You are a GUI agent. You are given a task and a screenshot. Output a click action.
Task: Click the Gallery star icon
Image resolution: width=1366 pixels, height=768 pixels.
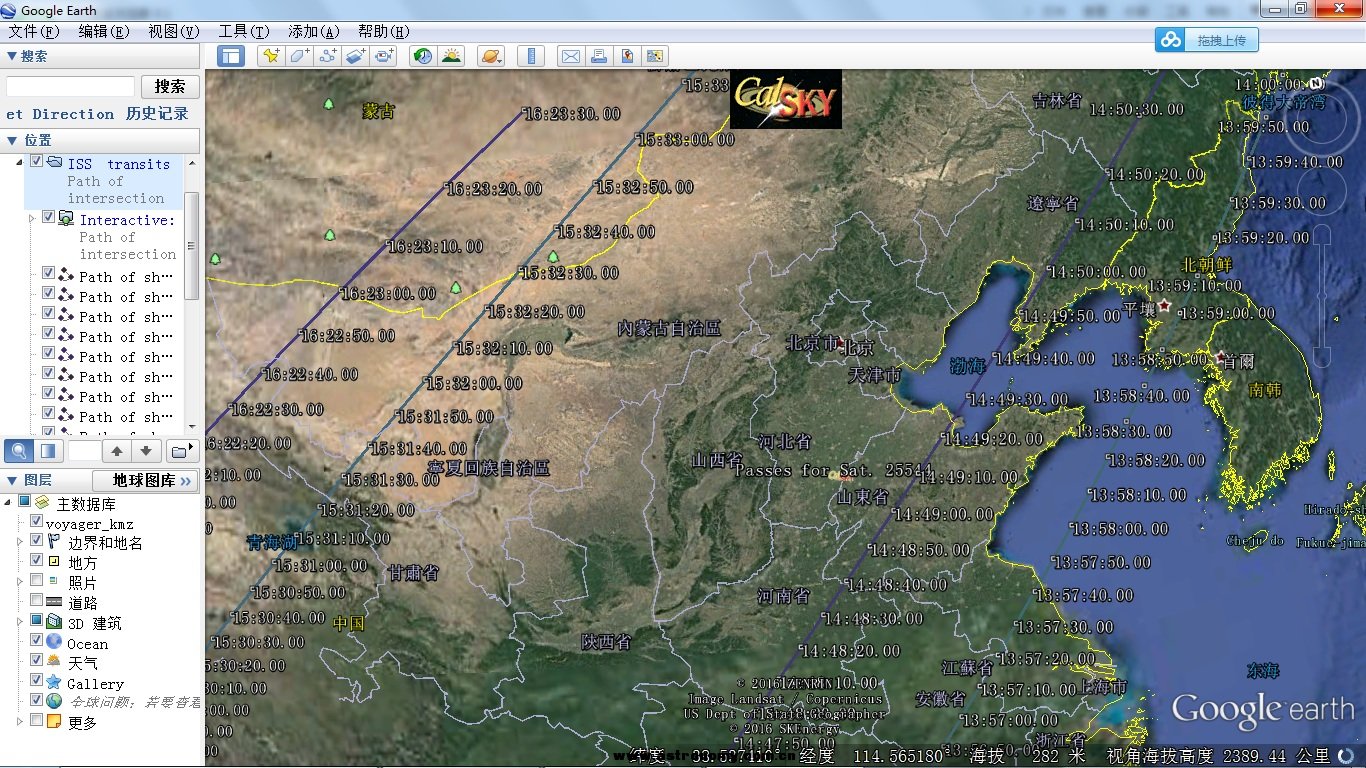pos(54,682)
